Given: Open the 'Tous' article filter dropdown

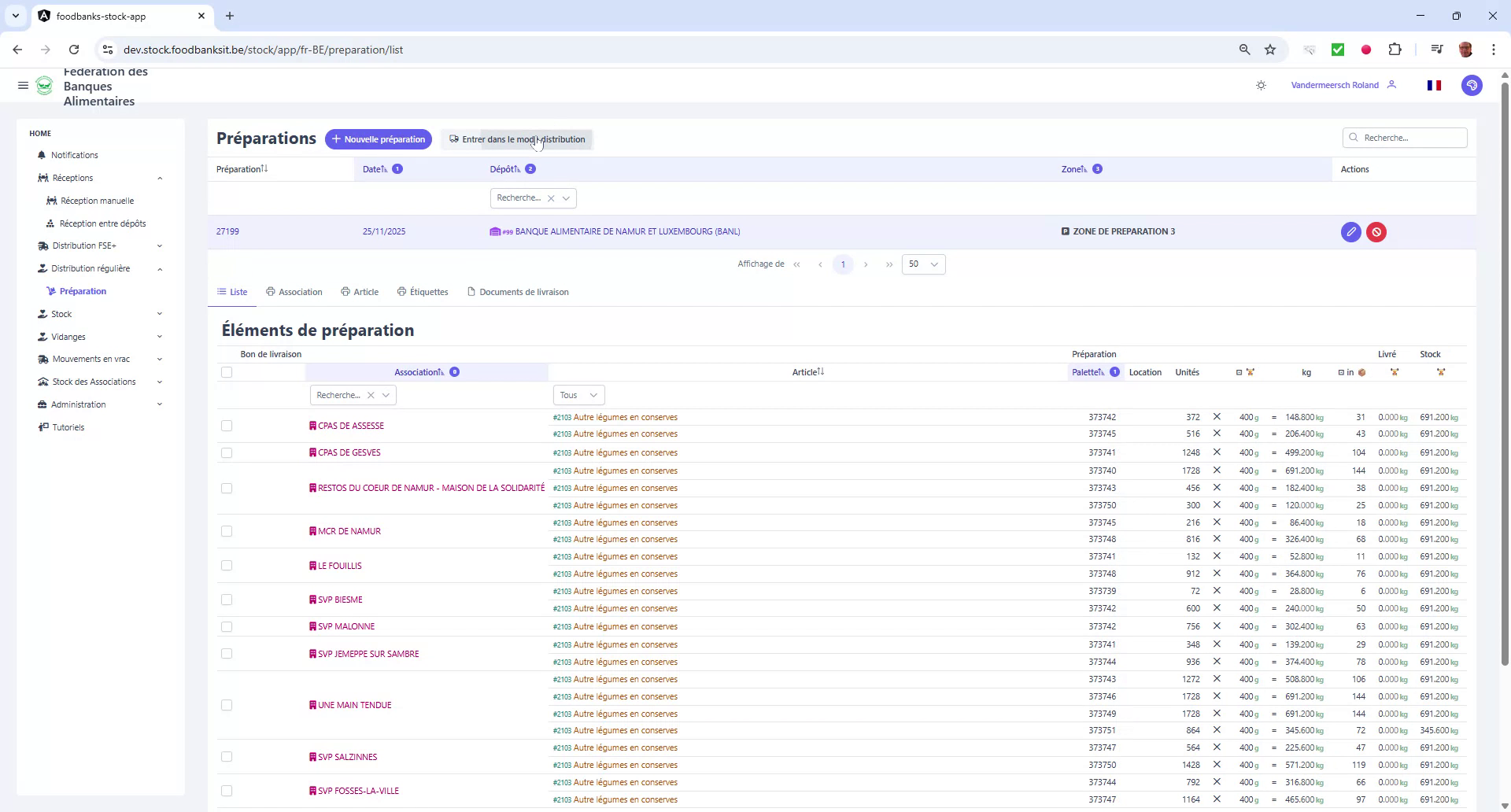Looking at the screenshot, I should [578, 394].
